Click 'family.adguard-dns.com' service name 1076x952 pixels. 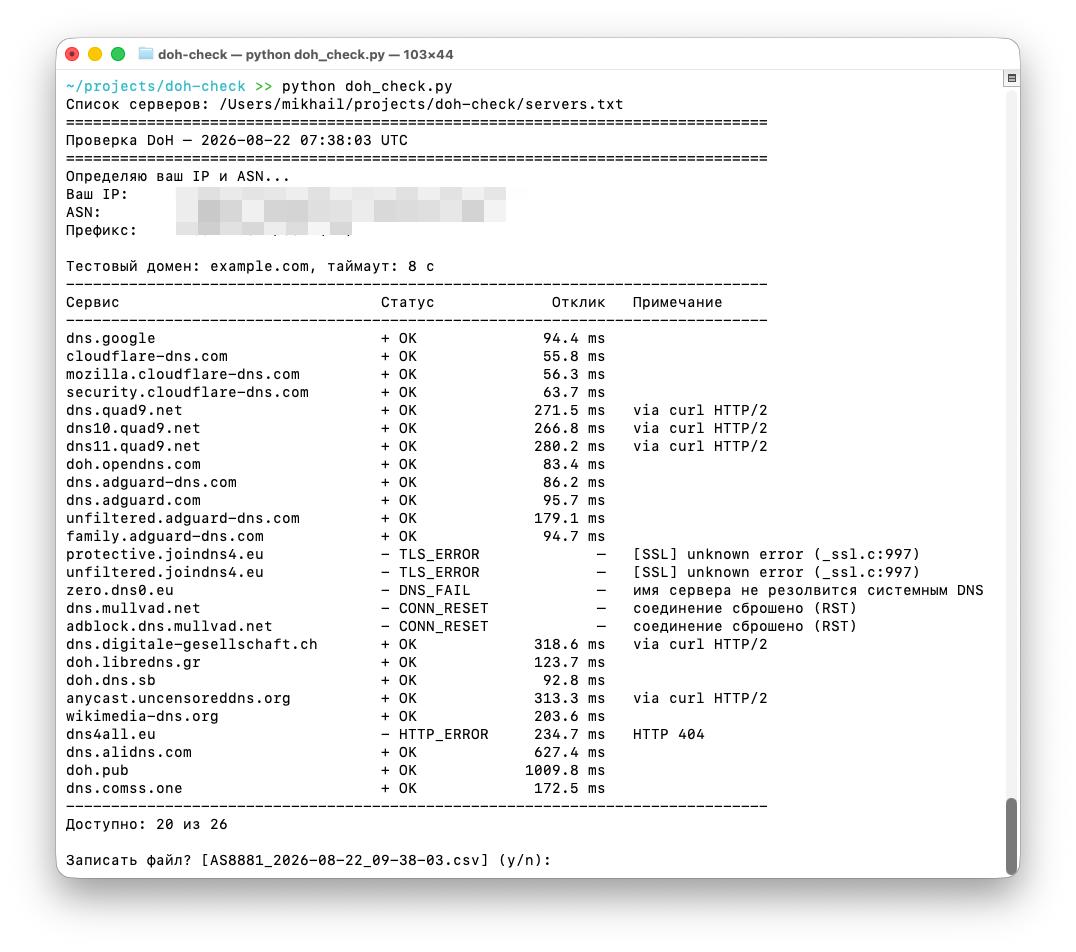pyautogui.click(x=165, y=536)
